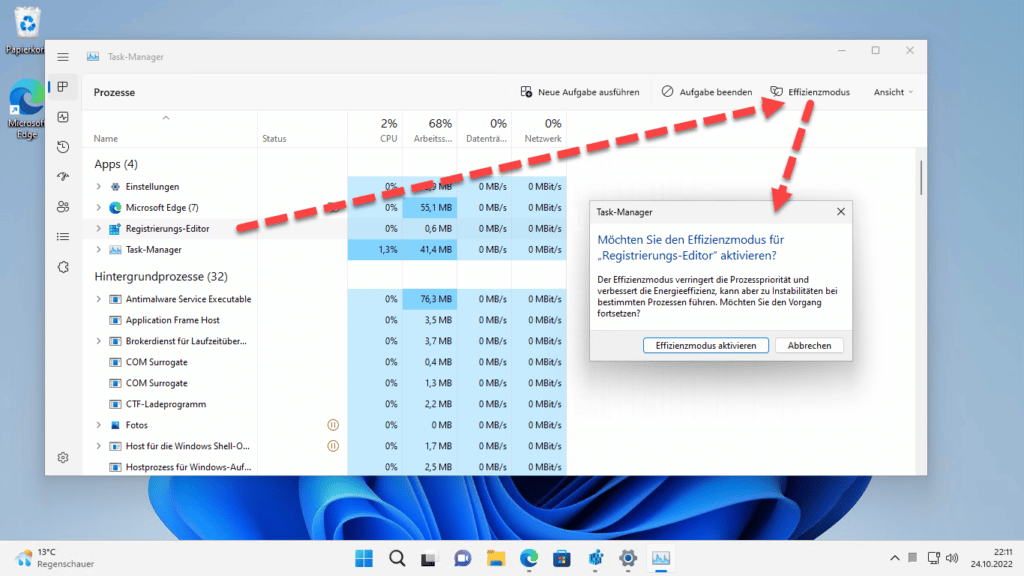Click Neue Aufgabe ausführen button
Viewport: 1024px width, 576px height.
coord(580,92)
